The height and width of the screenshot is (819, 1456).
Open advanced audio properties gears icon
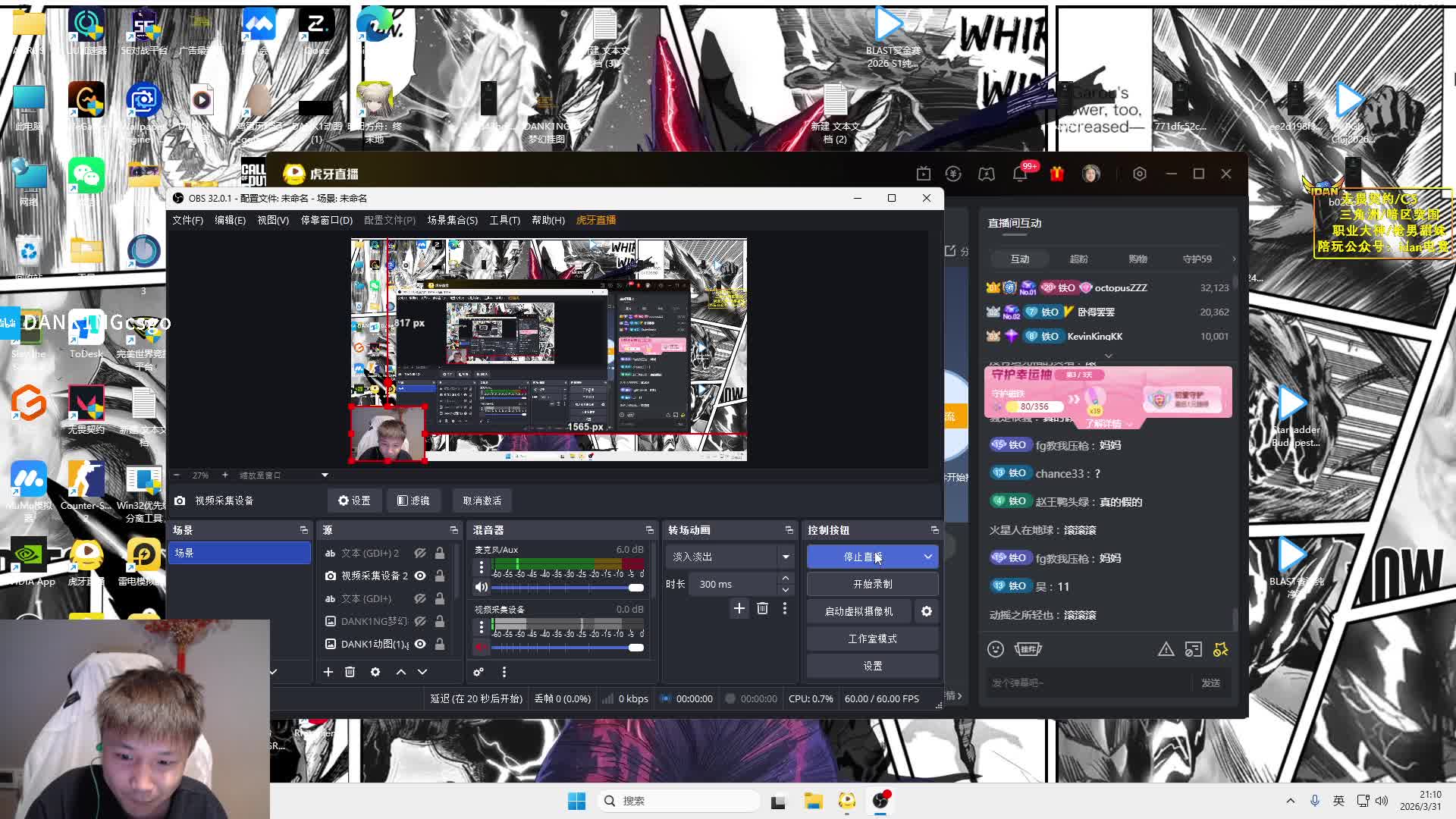pyautogui.click(x=479, y=672)
